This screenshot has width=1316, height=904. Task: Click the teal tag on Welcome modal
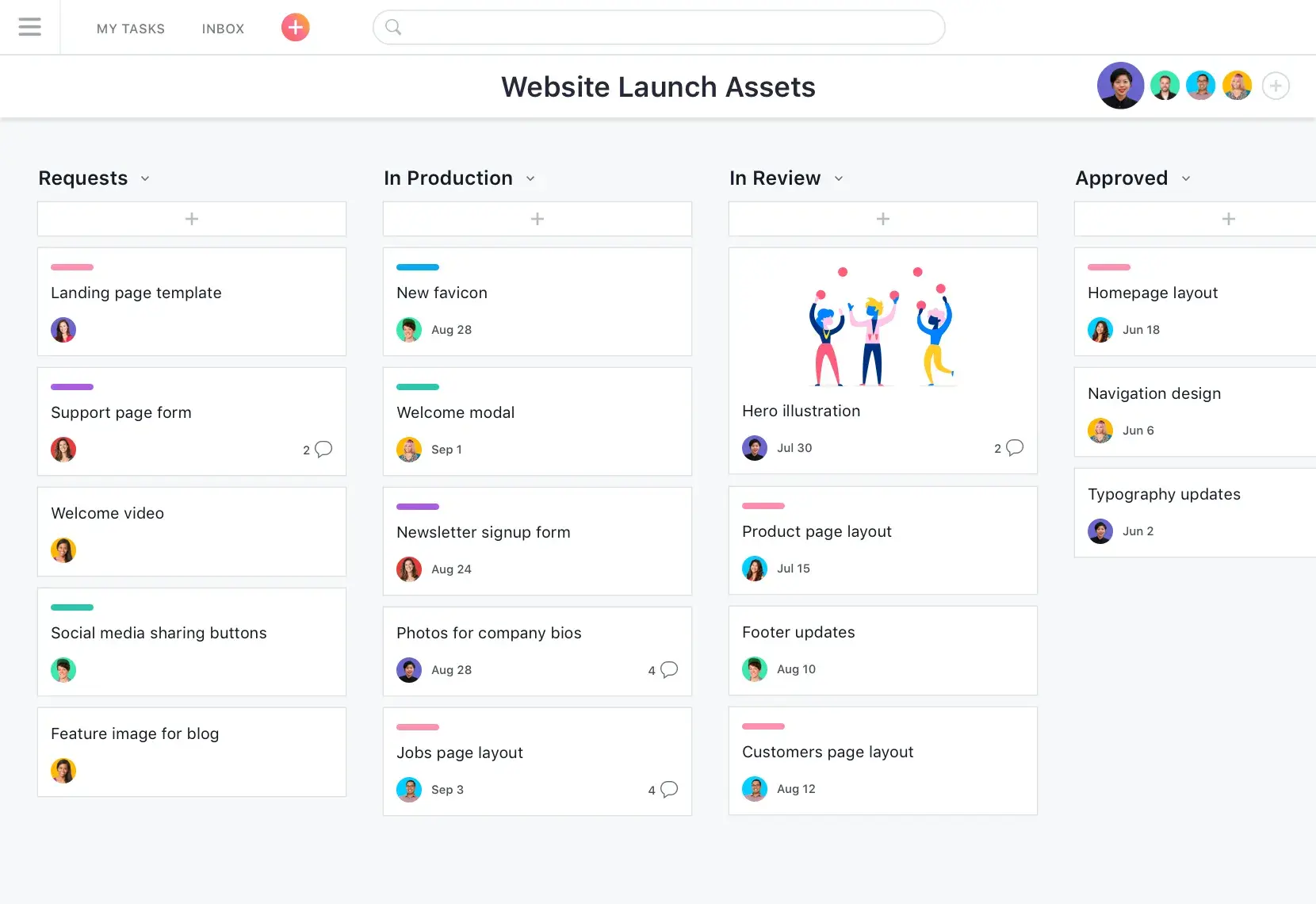click(x=418, y=387)
